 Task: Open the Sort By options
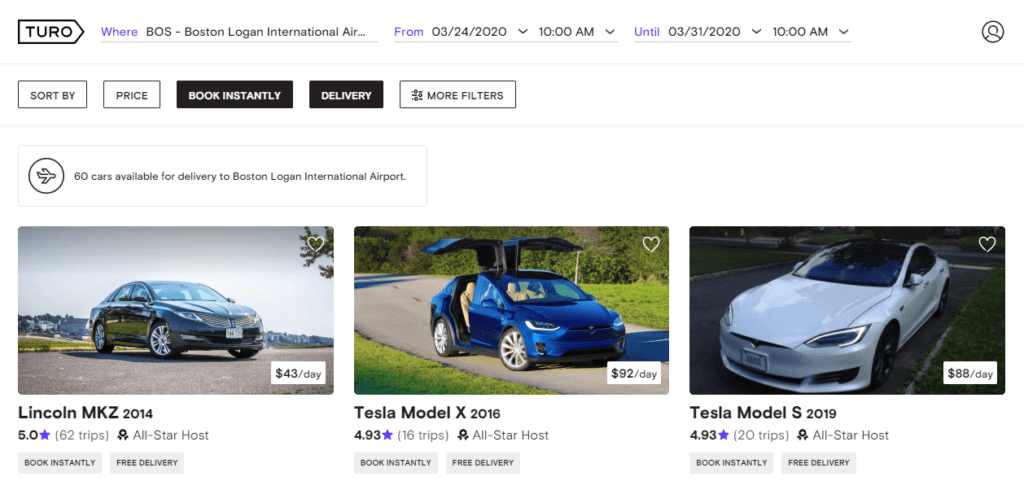pyautogui.click(x=52, y=95)
